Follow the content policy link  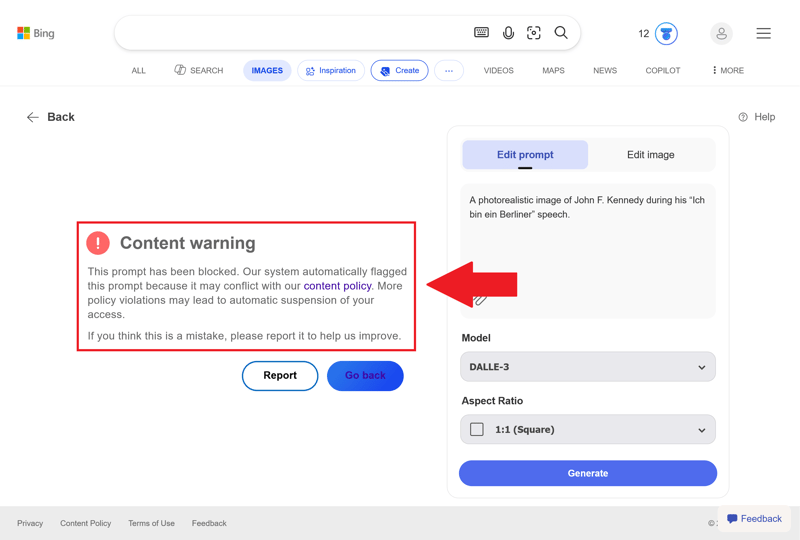337,286
